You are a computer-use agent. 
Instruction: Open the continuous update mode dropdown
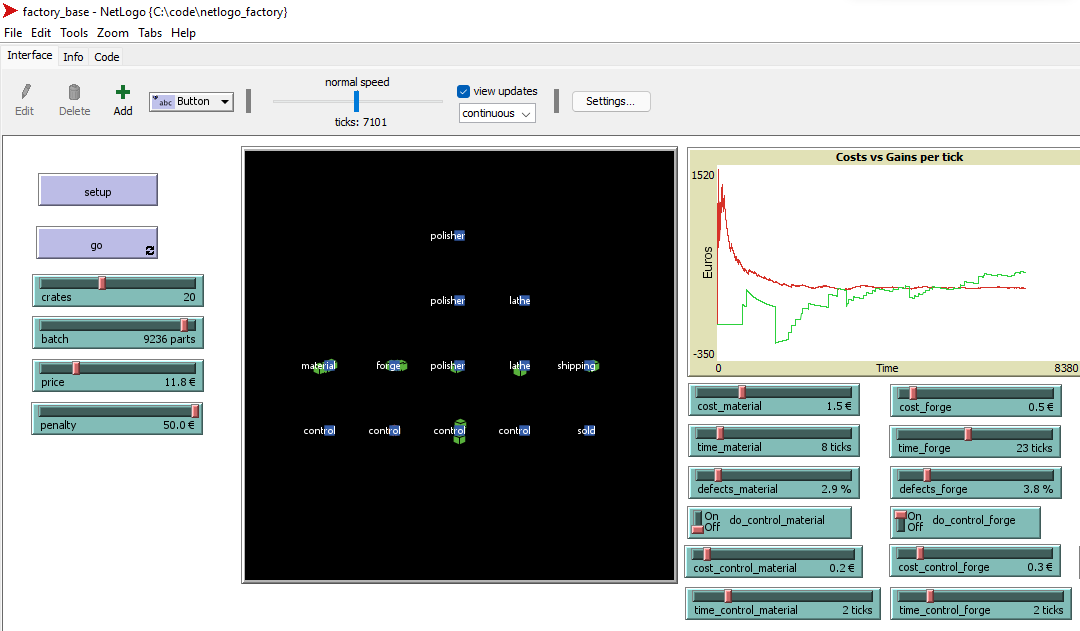coord(497,112)
